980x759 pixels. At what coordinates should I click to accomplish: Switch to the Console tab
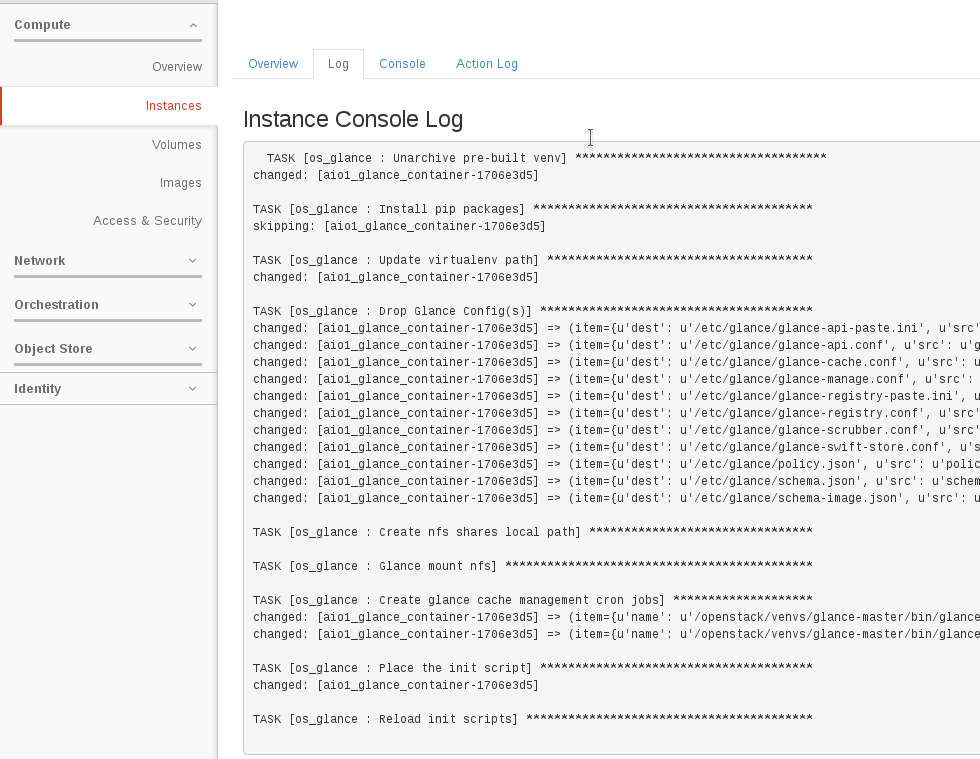tap(402, 63)
